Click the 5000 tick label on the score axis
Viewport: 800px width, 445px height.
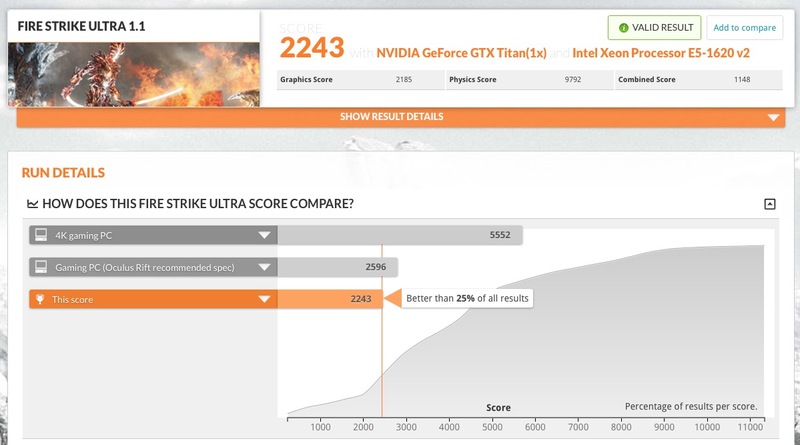pos(492,427)
